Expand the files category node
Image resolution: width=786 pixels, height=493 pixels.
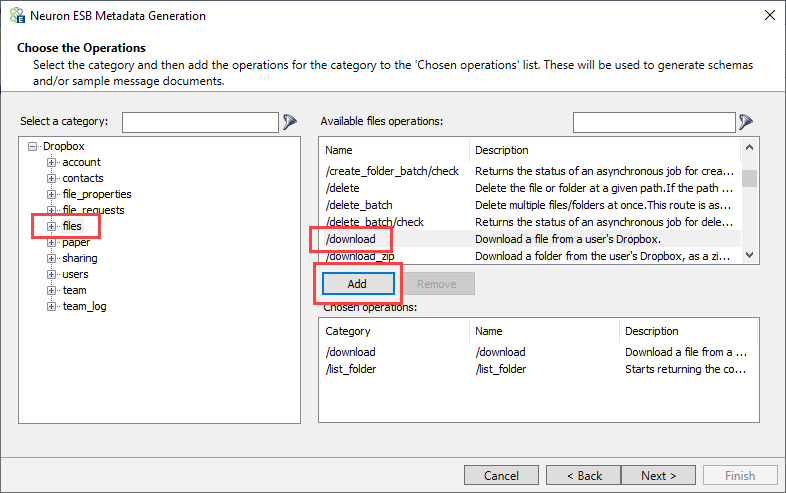51,226
